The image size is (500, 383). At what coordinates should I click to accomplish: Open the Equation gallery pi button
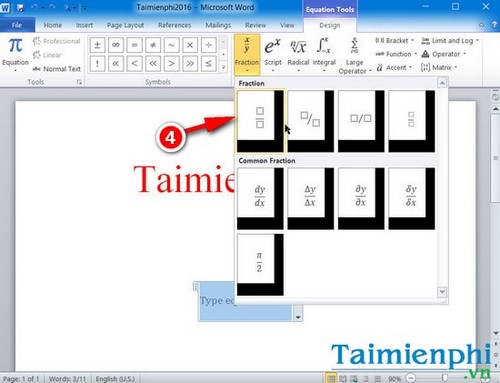tap(15, 54)
